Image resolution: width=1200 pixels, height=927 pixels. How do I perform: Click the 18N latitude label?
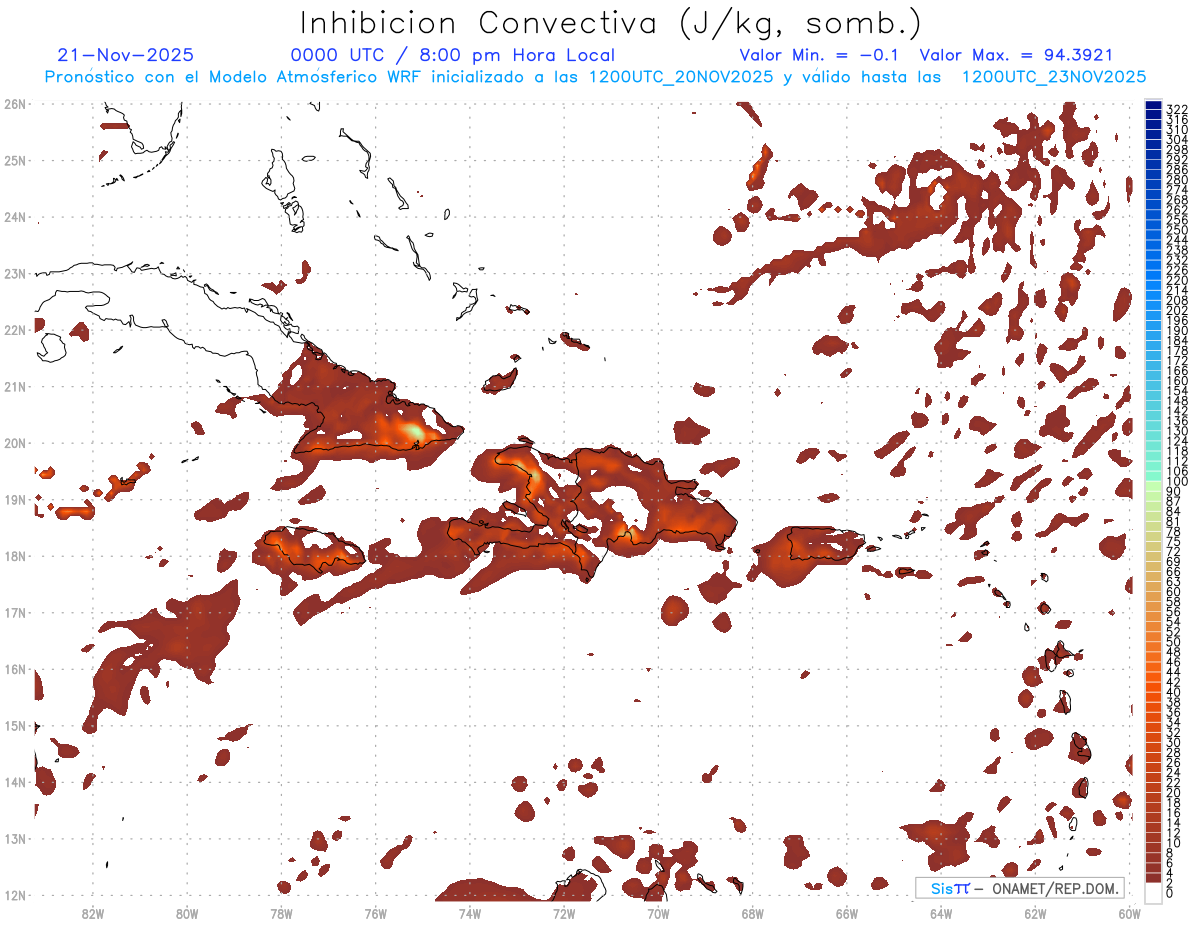pyautogui.click(x=15, y=556)
